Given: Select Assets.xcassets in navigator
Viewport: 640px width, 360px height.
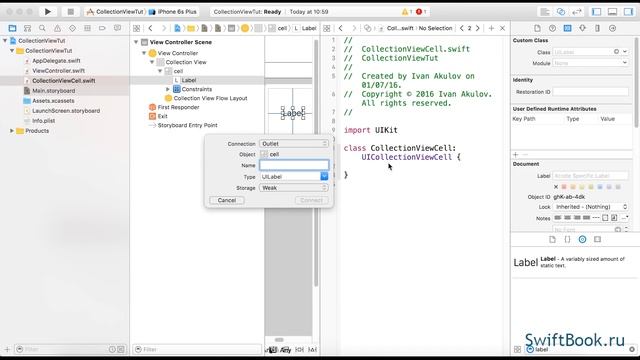Looking at the screenshot, I should click(53, 101).
